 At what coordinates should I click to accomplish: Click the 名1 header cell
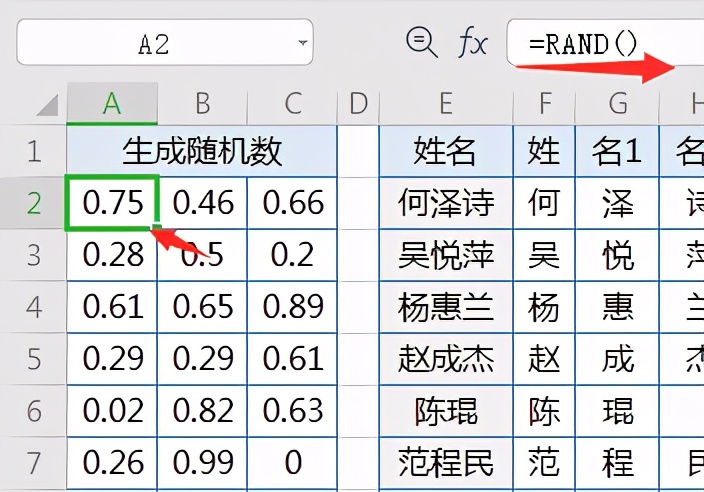coord(617,151)
